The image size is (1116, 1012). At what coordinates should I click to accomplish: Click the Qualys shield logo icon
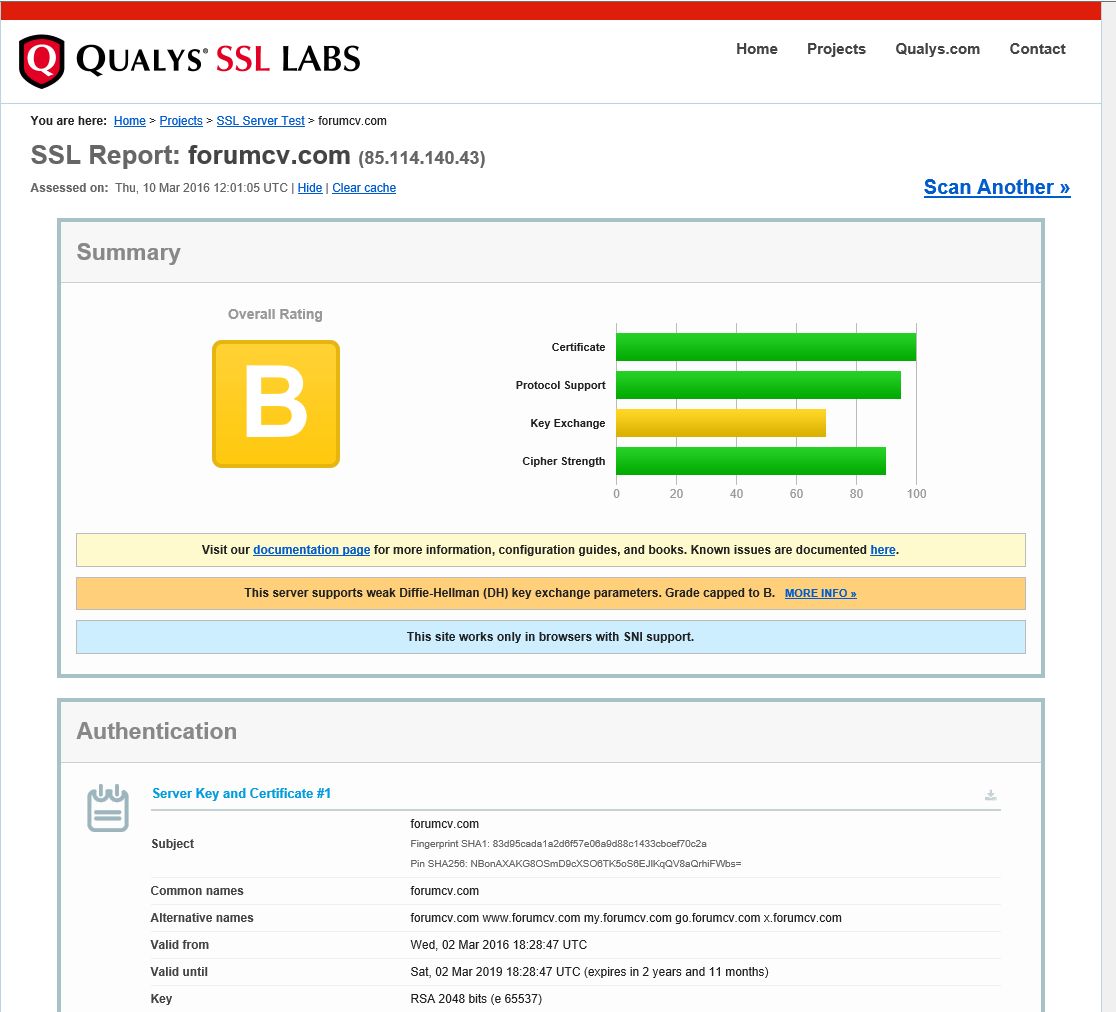[42, 61]
